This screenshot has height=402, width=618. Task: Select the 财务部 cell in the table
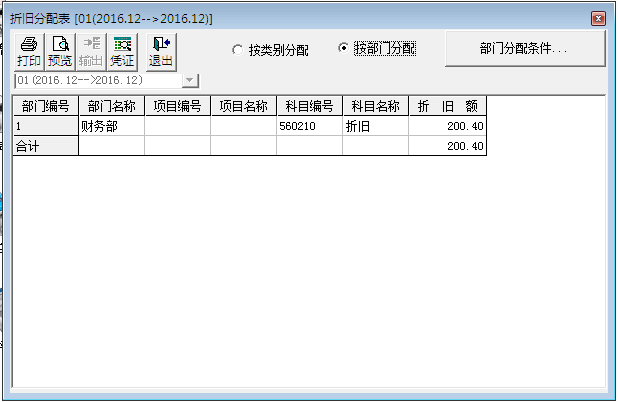pyautogui.click(x=111, y=127)
